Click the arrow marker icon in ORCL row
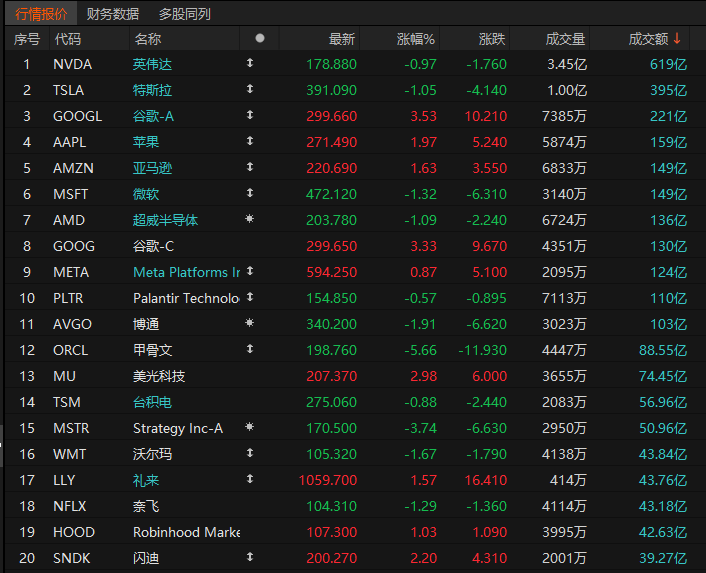This screenshot has width=706, height=573. 250,349
